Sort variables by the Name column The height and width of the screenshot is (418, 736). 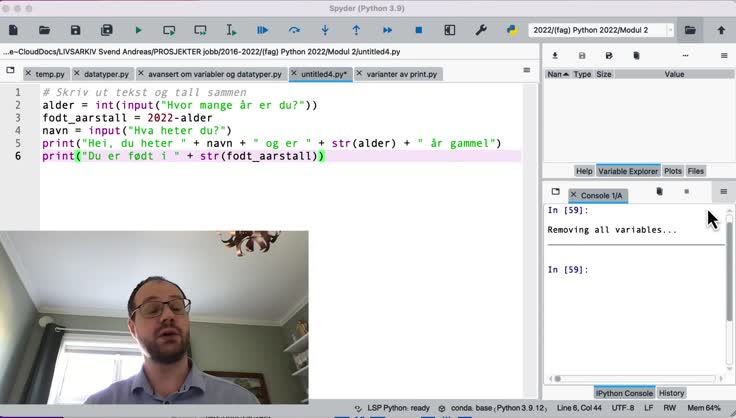[558, 74]
